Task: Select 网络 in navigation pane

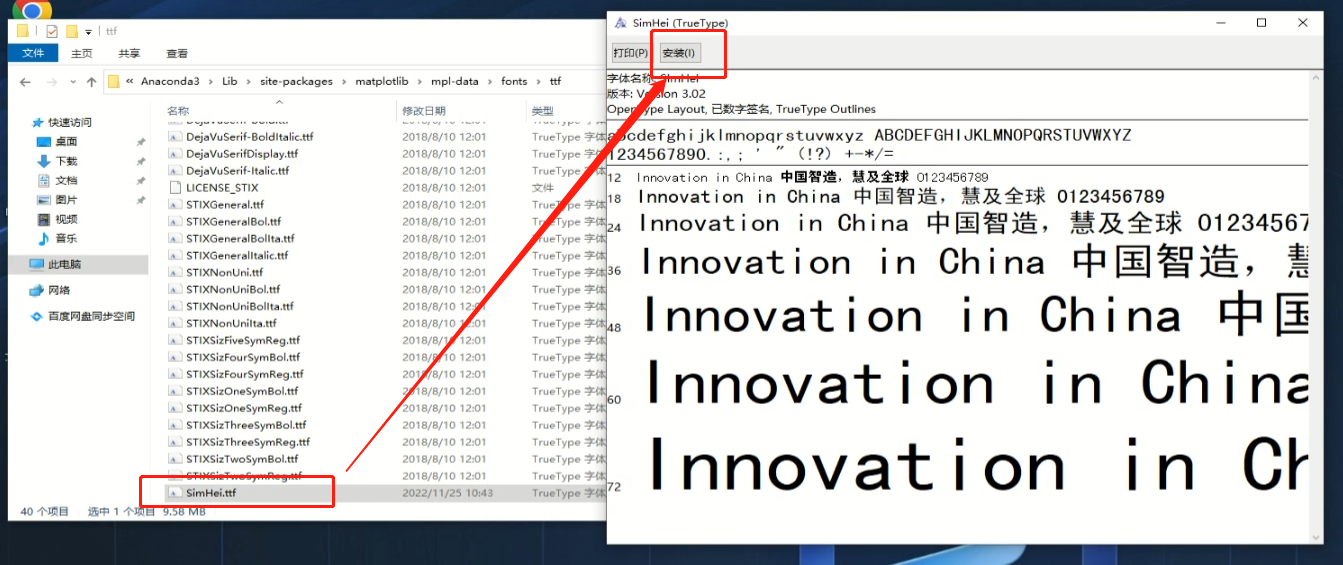Action: [x=59, y=290]
